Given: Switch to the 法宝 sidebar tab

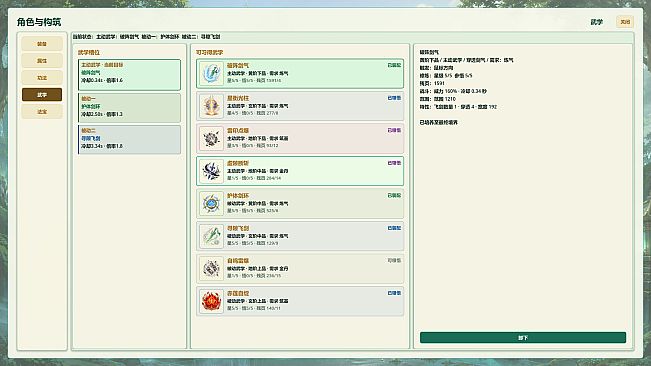Looking at the screenshot, I should click(x=42, y=112).
